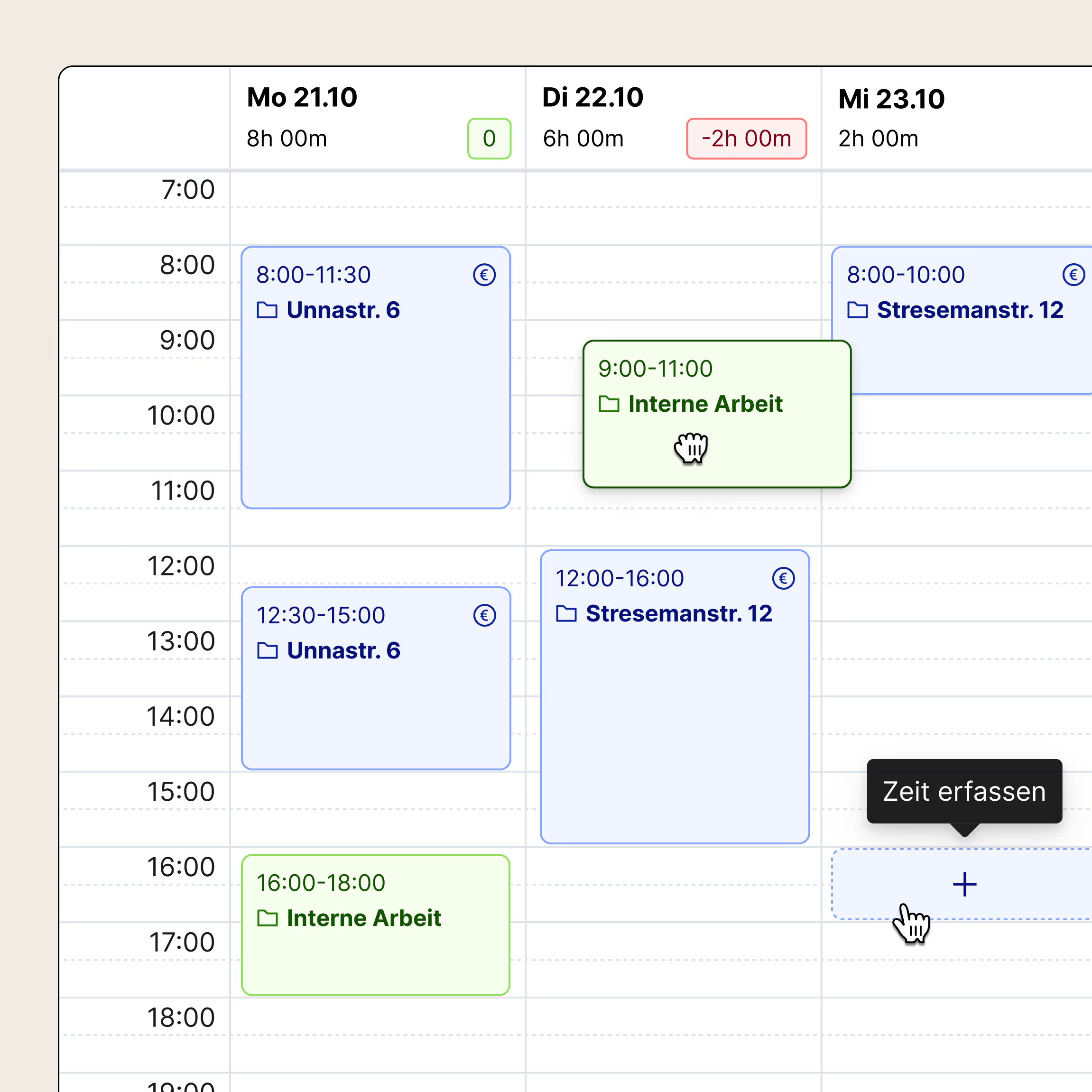The height and width of the screenshot is (1092, 1092).
Task: Click folder icon on Monday 8:00 Unnastr. 6
Action: pyautogui.click(x=267, y=310)
